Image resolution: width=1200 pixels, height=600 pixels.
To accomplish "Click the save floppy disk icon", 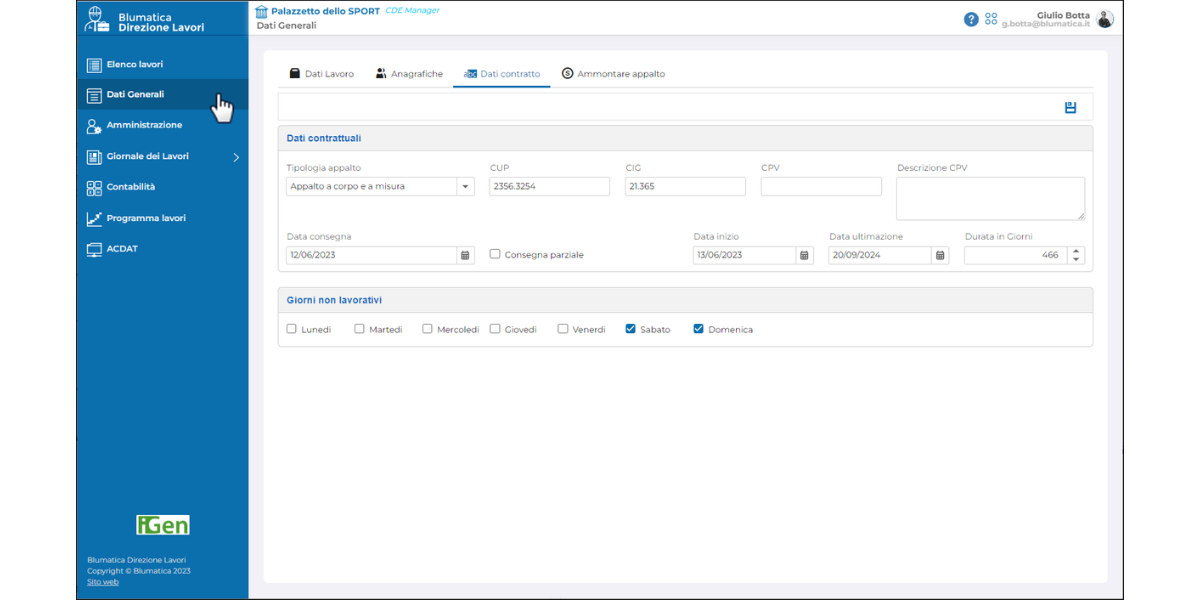I will (1071, 107).
